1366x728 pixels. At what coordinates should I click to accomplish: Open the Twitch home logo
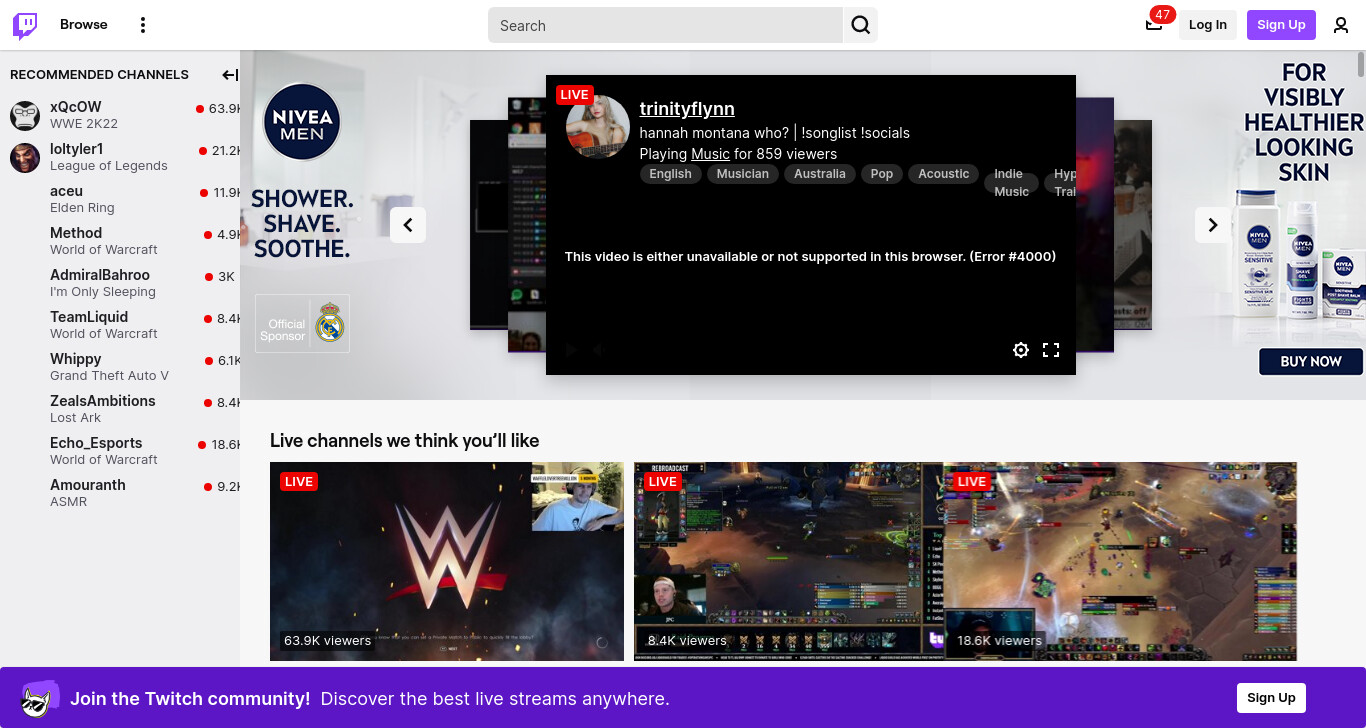point(25,25)
